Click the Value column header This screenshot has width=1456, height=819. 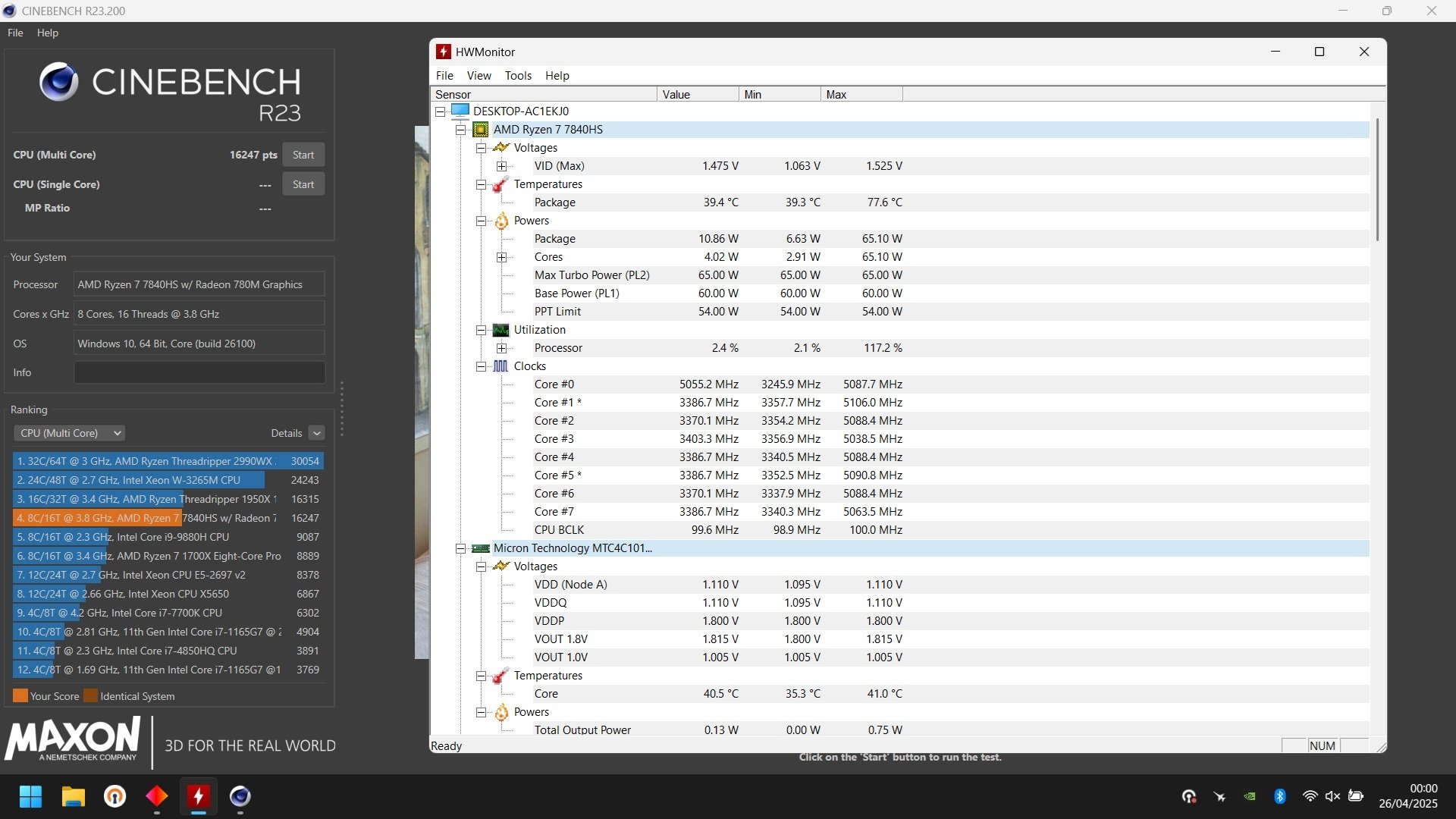pyautogui.click(x=698, y=95)
